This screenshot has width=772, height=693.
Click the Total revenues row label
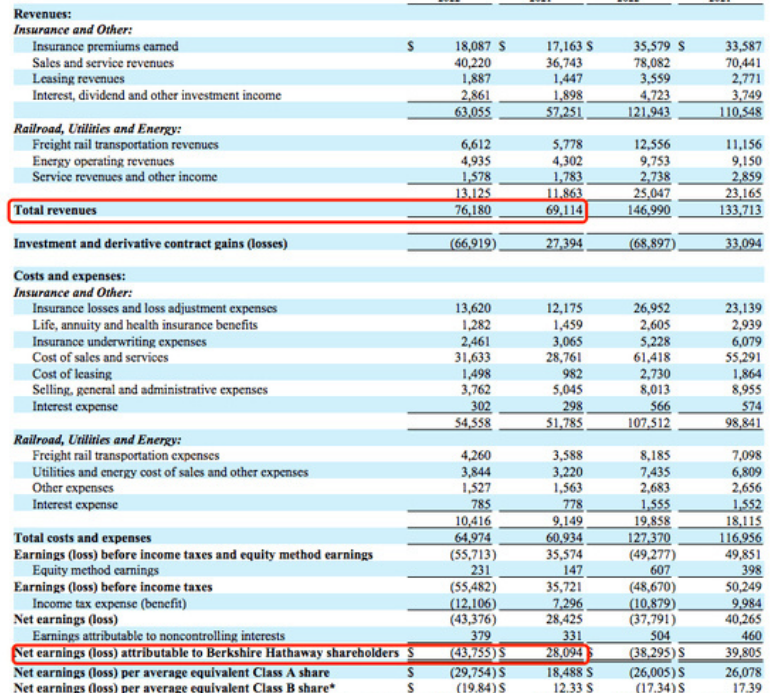pyautogui.click(x=55, y=211)
